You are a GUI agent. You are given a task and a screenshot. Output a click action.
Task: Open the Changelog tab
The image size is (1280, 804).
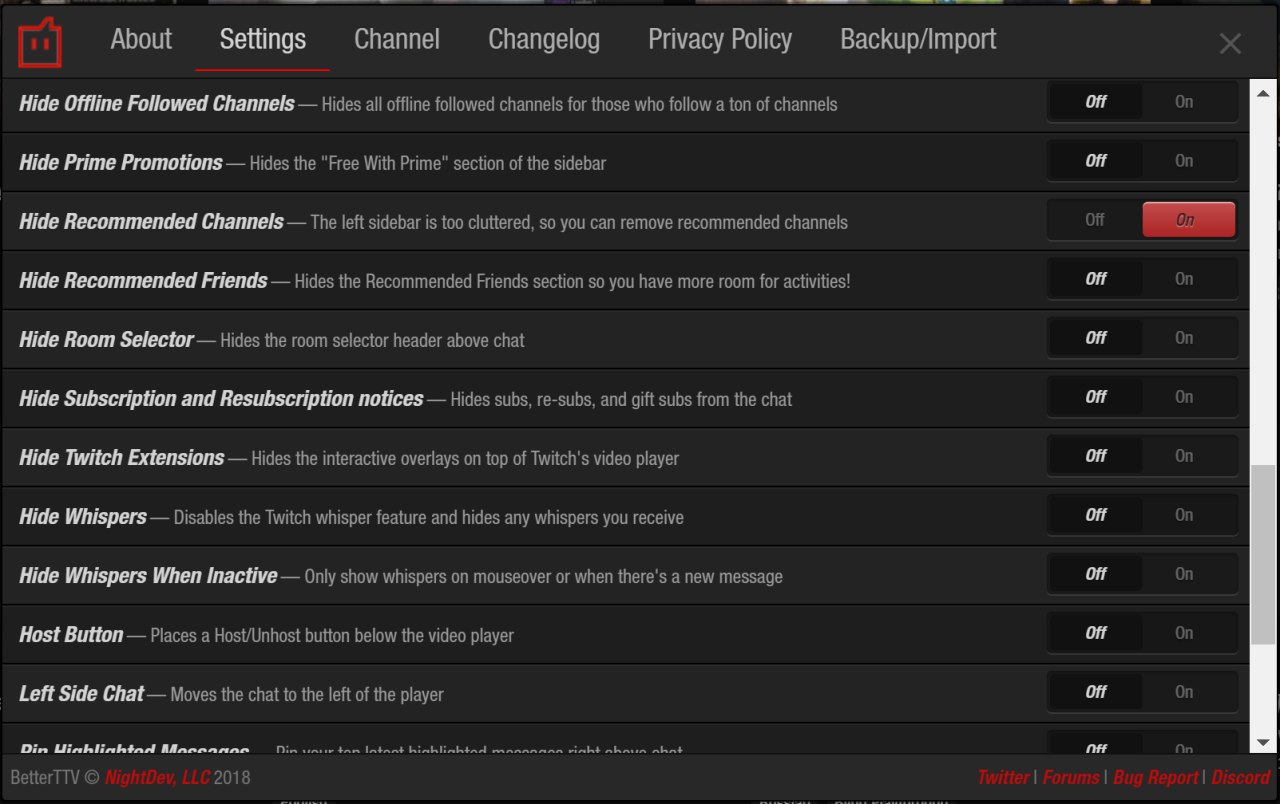[x=544, y=40]
